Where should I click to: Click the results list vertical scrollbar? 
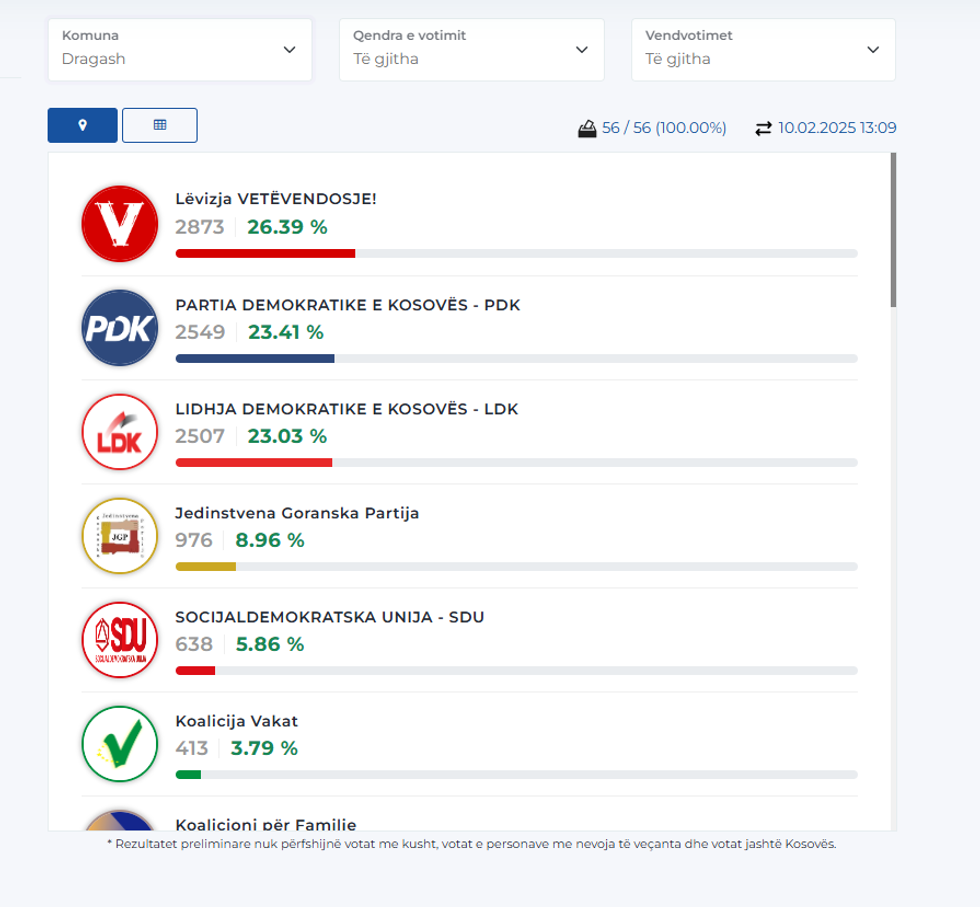[893, 230]
